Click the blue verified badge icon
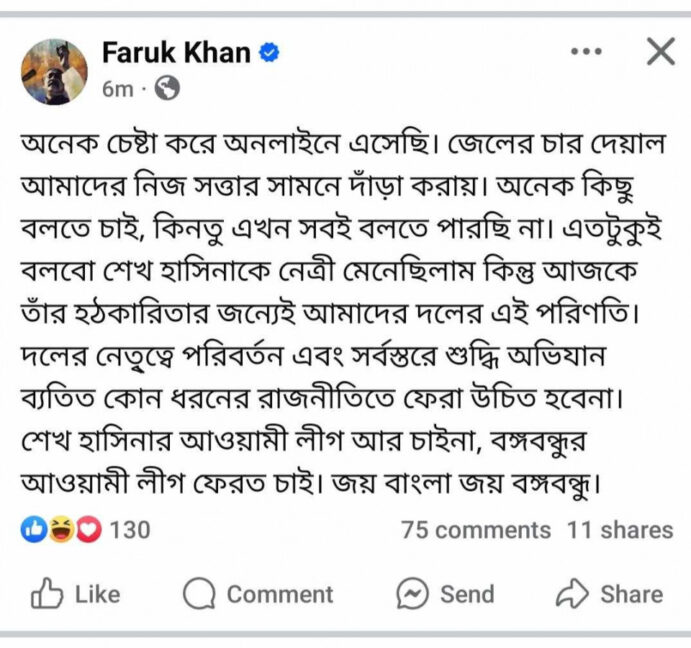Viewport: 691px width, 648px height. (x=269, y=52)
